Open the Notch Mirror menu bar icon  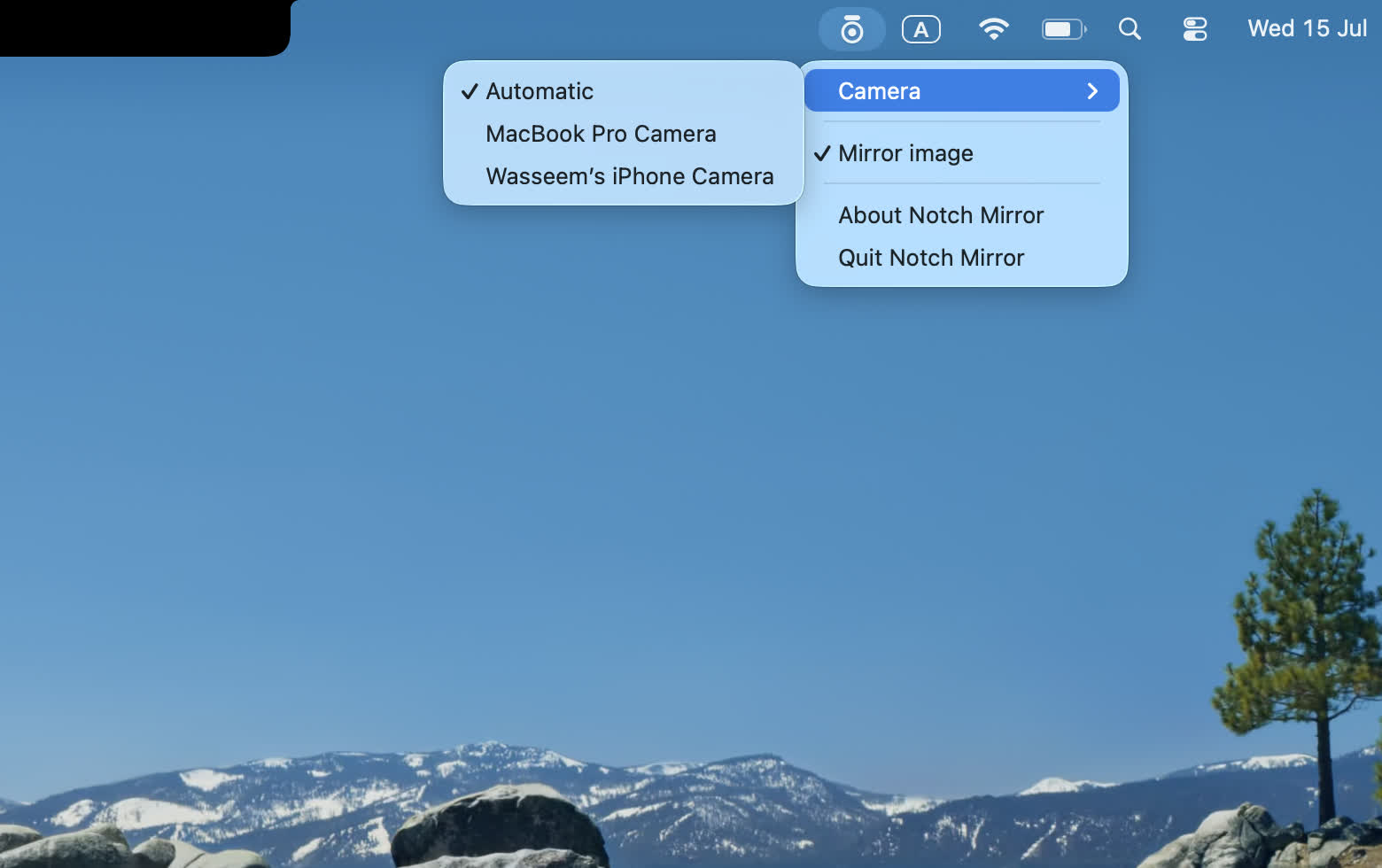pyautogui.click(x=851, y=29)
